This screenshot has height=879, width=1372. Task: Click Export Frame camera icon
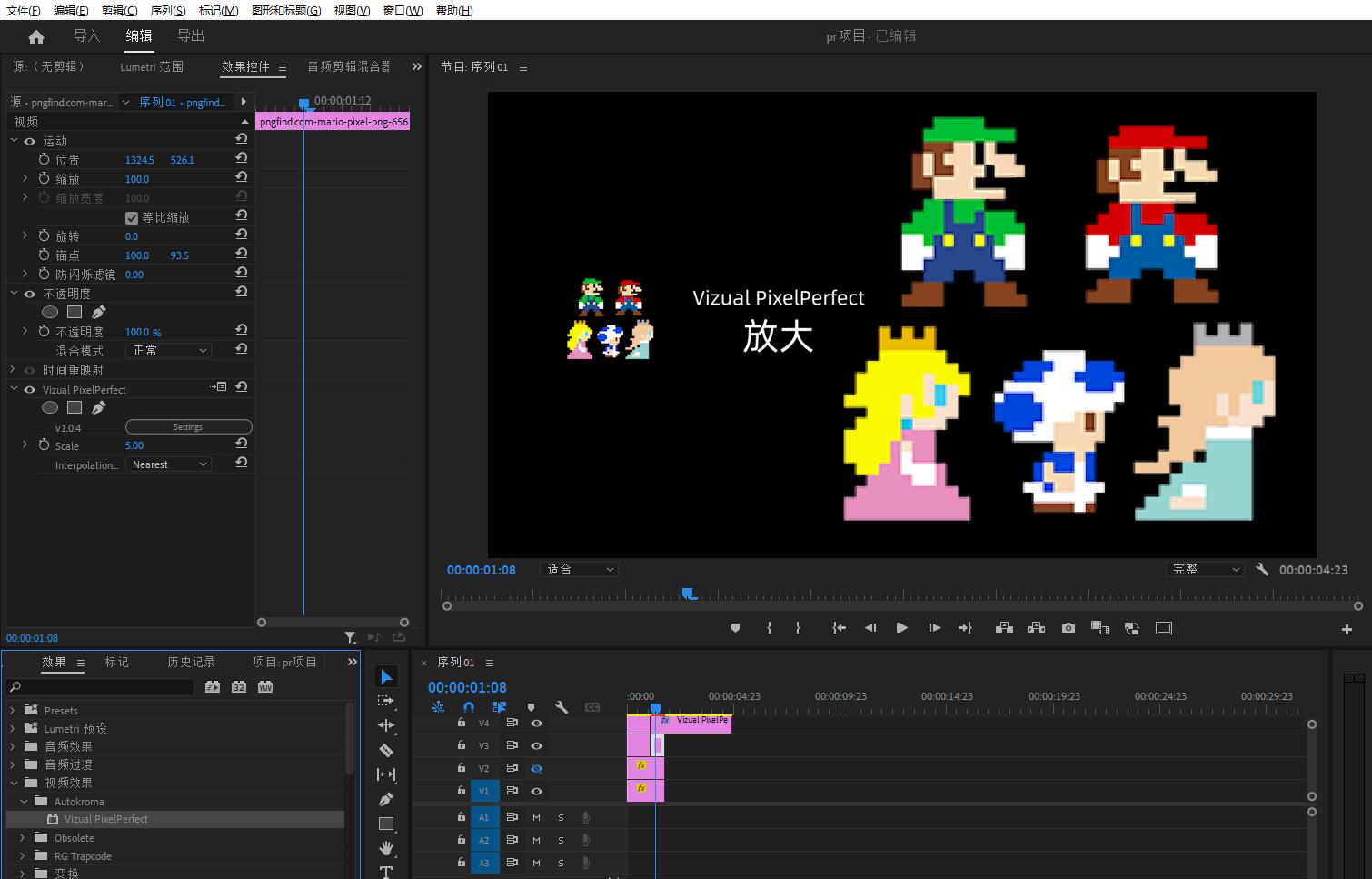click(1069, 628)
